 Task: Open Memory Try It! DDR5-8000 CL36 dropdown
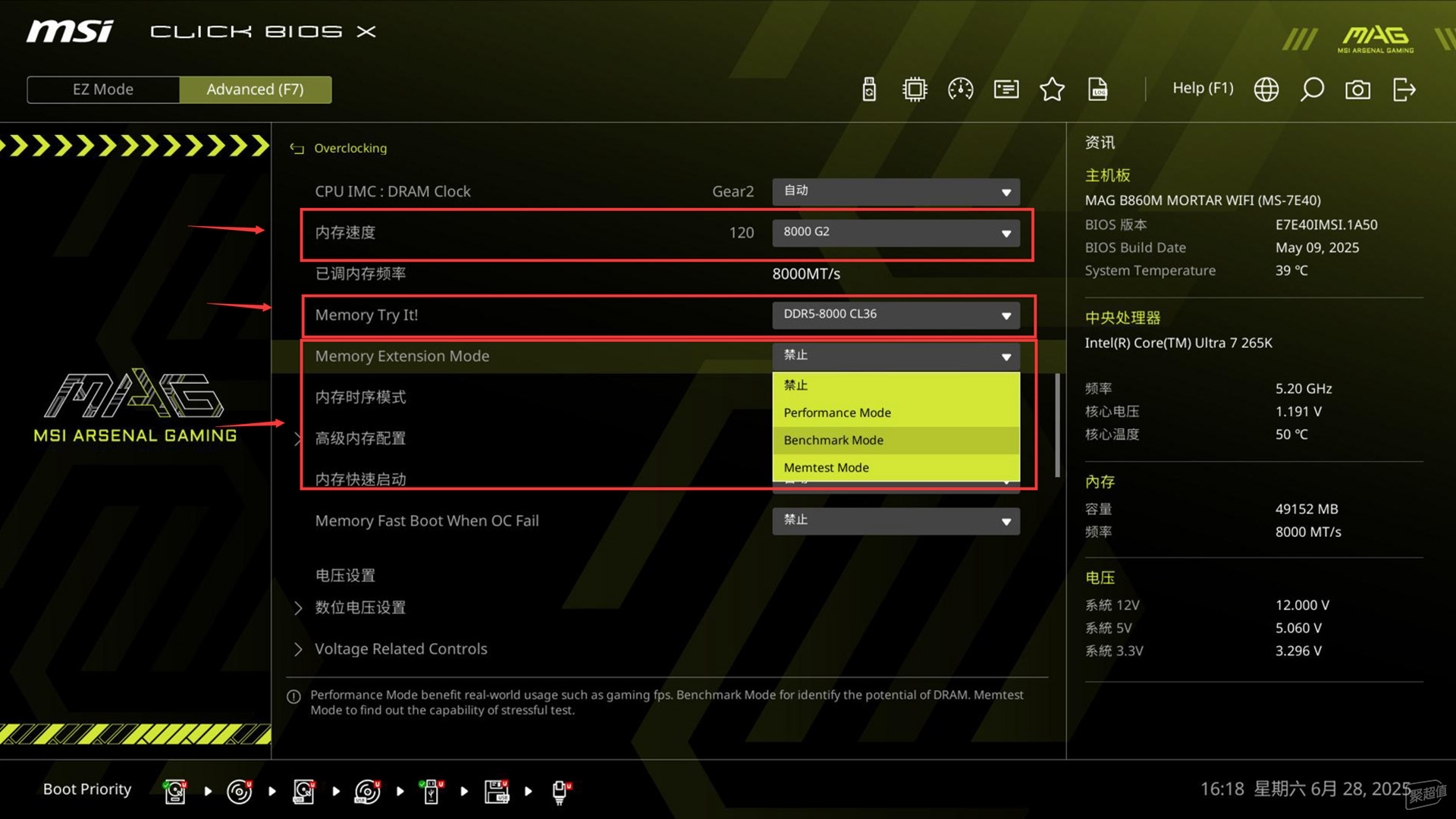click(896, 315)
